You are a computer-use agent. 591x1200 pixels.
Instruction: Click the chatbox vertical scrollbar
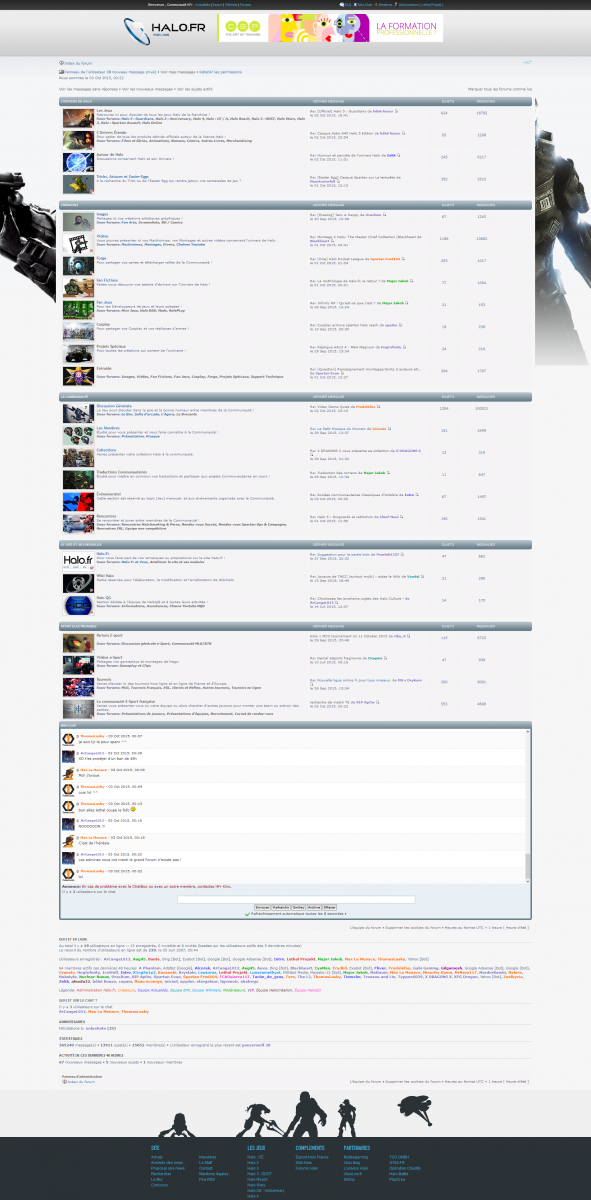pos(526,804)
